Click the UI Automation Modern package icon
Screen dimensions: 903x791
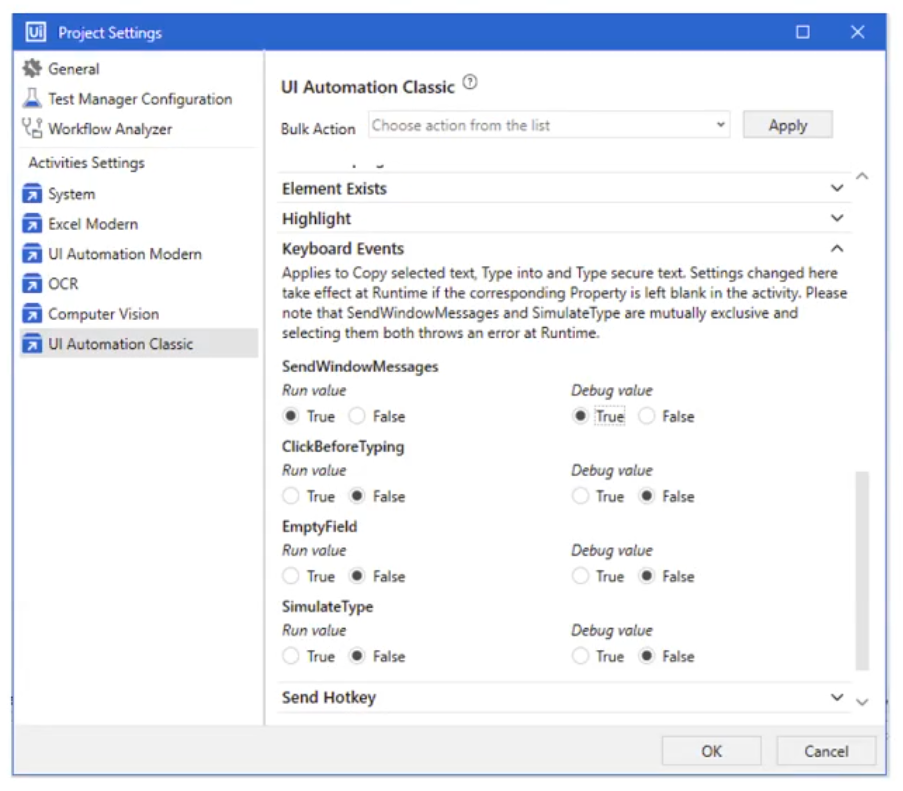(32, 253)
